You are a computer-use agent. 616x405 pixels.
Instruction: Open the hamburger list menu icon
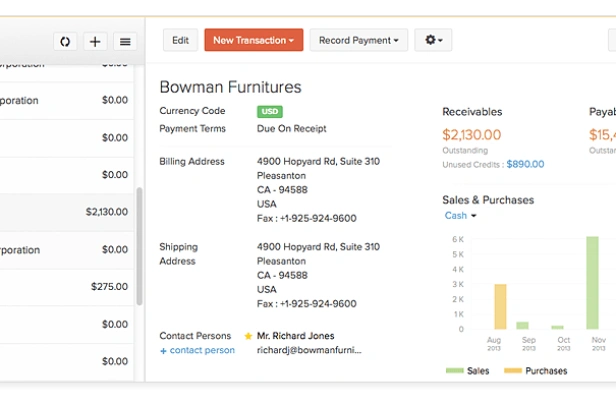[125, 41]
